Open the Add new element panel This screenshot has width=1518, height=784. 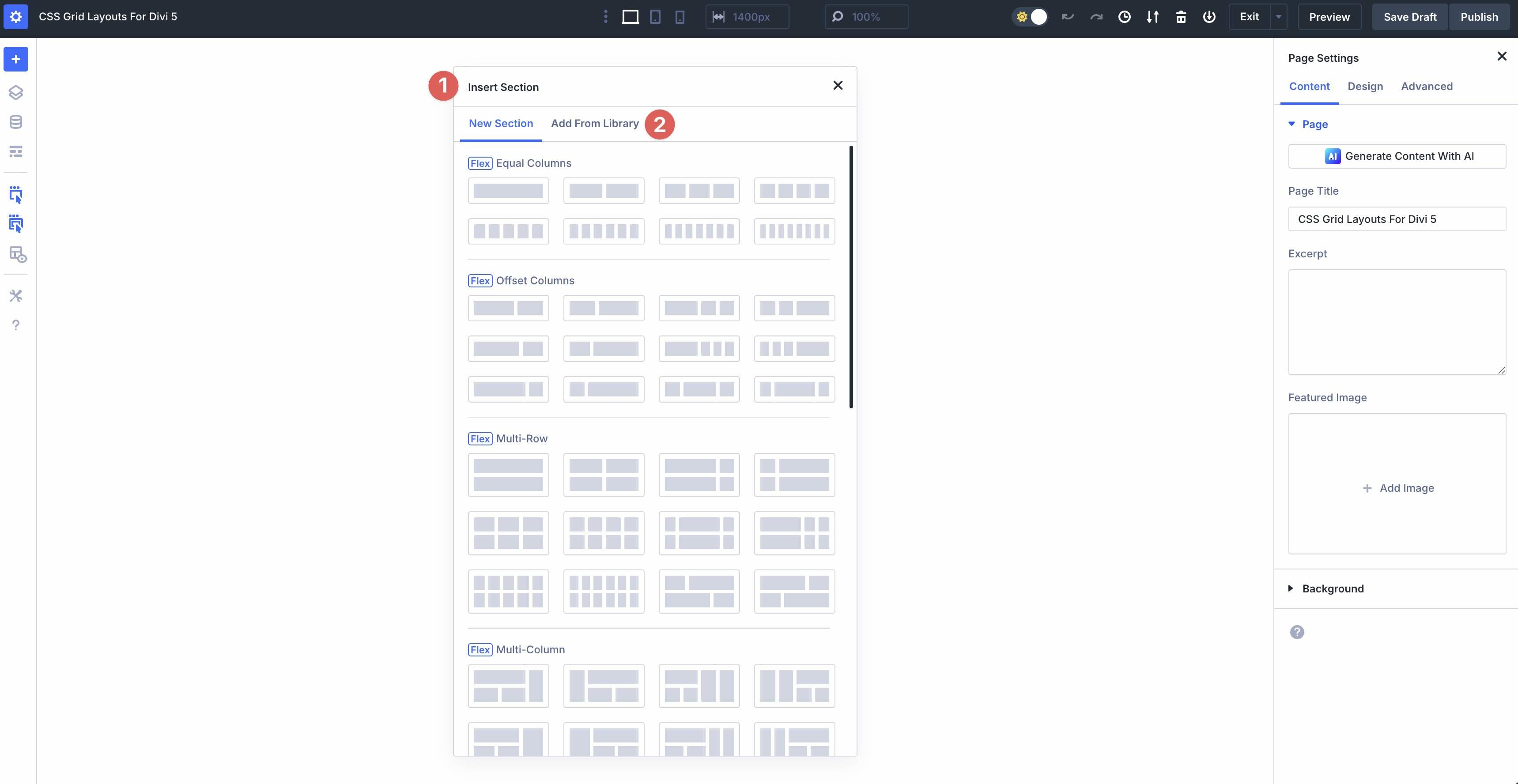[16, 59]
